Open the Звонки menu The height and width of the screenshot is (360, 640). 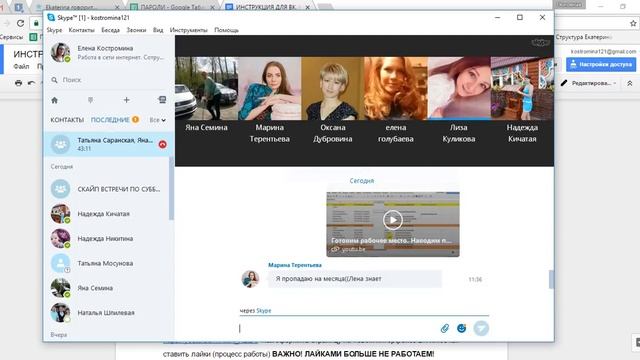click(136, 30)
